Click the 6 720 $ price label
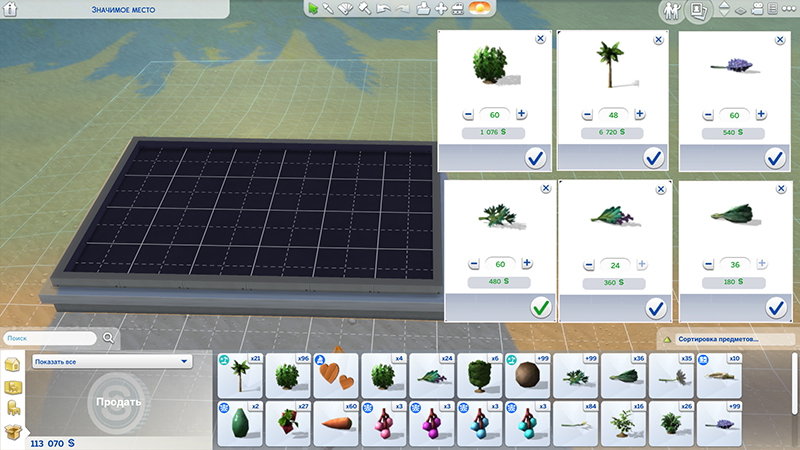800x450 pixels. (612, 132)
